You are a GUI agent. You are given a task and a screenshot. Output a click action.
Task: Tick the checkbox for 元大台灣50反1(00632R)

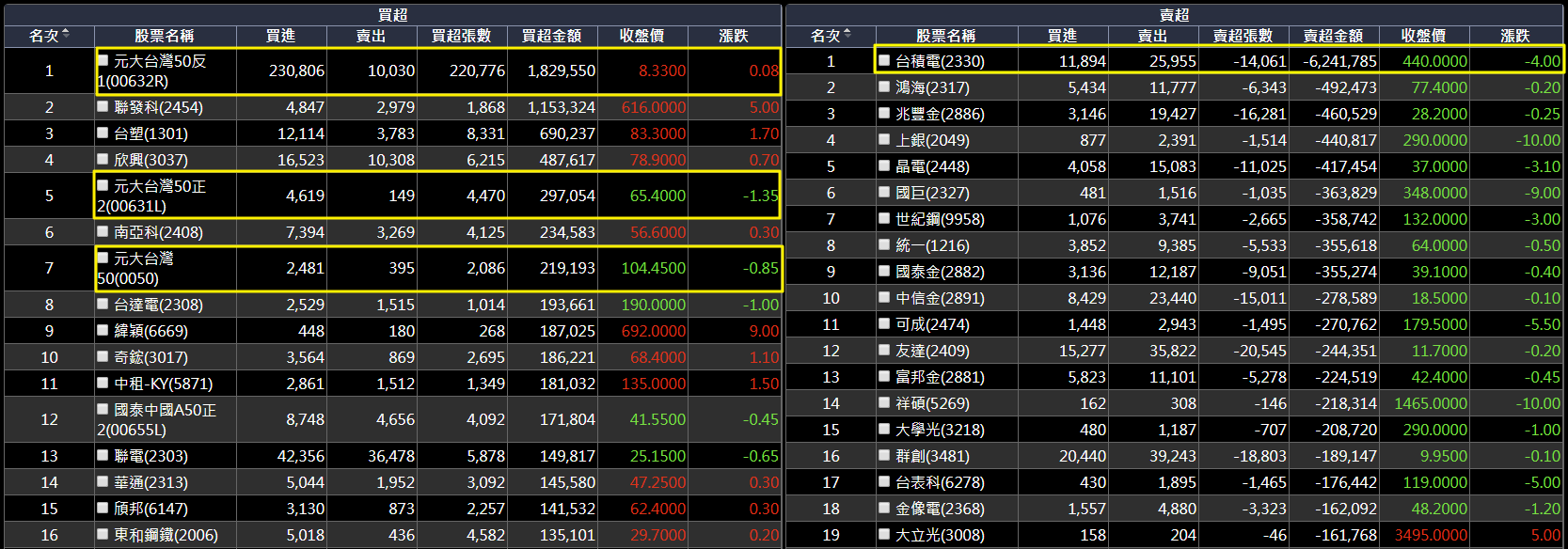(103, 60)
